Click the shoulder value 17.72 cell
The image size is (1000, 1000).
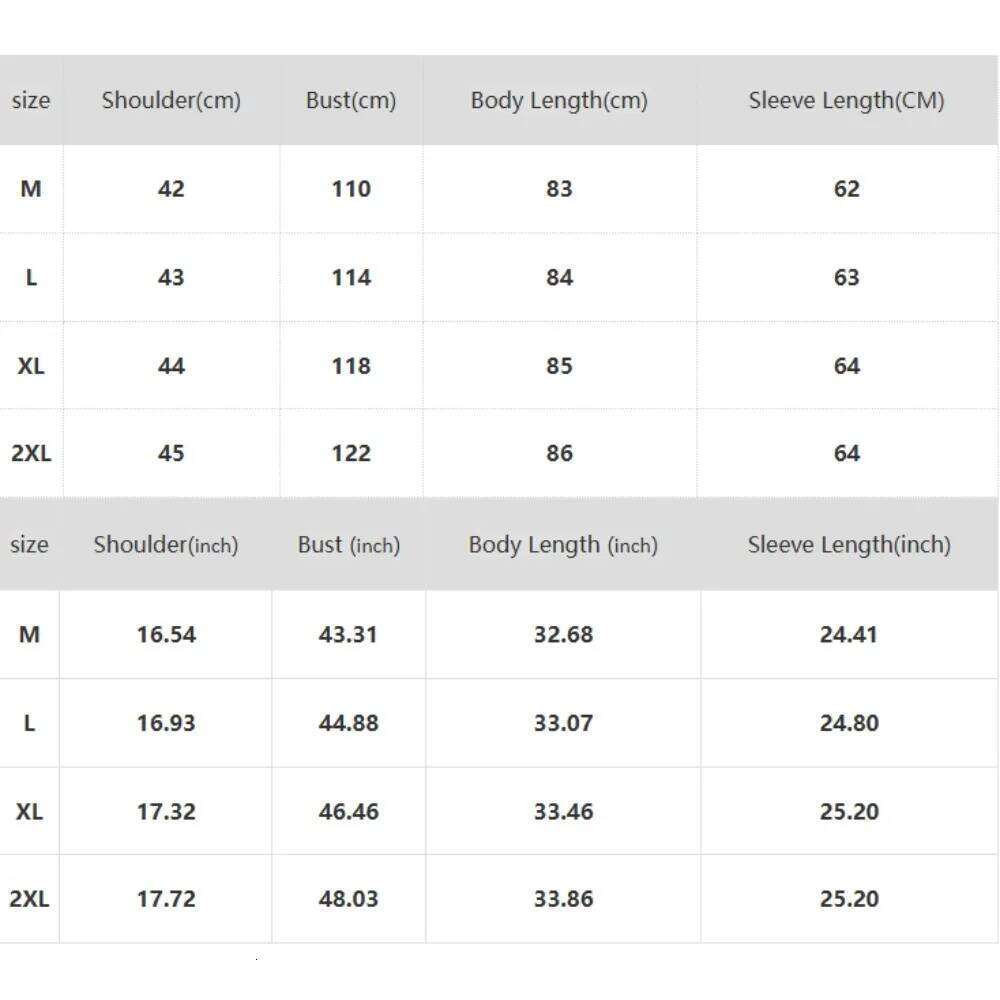pyautogui.click(x=166, y=898)
